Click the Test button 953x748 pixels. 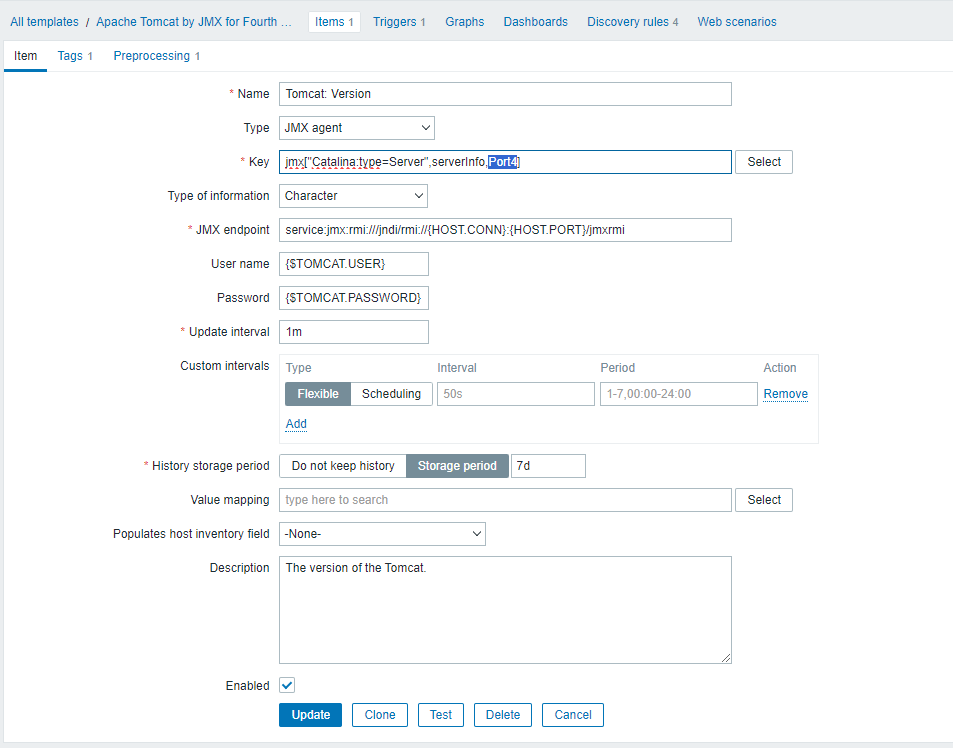[441, 715]
